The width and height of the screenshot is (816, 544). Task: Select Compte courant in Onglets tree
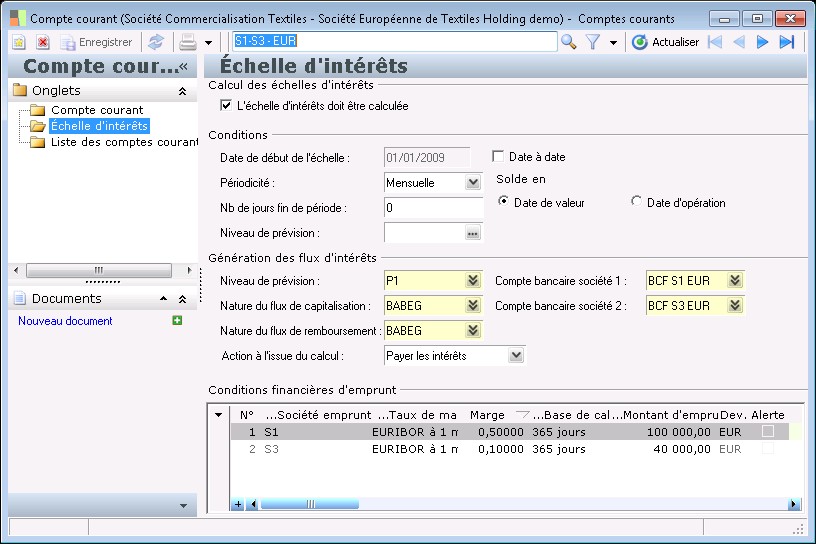(97, 110)
